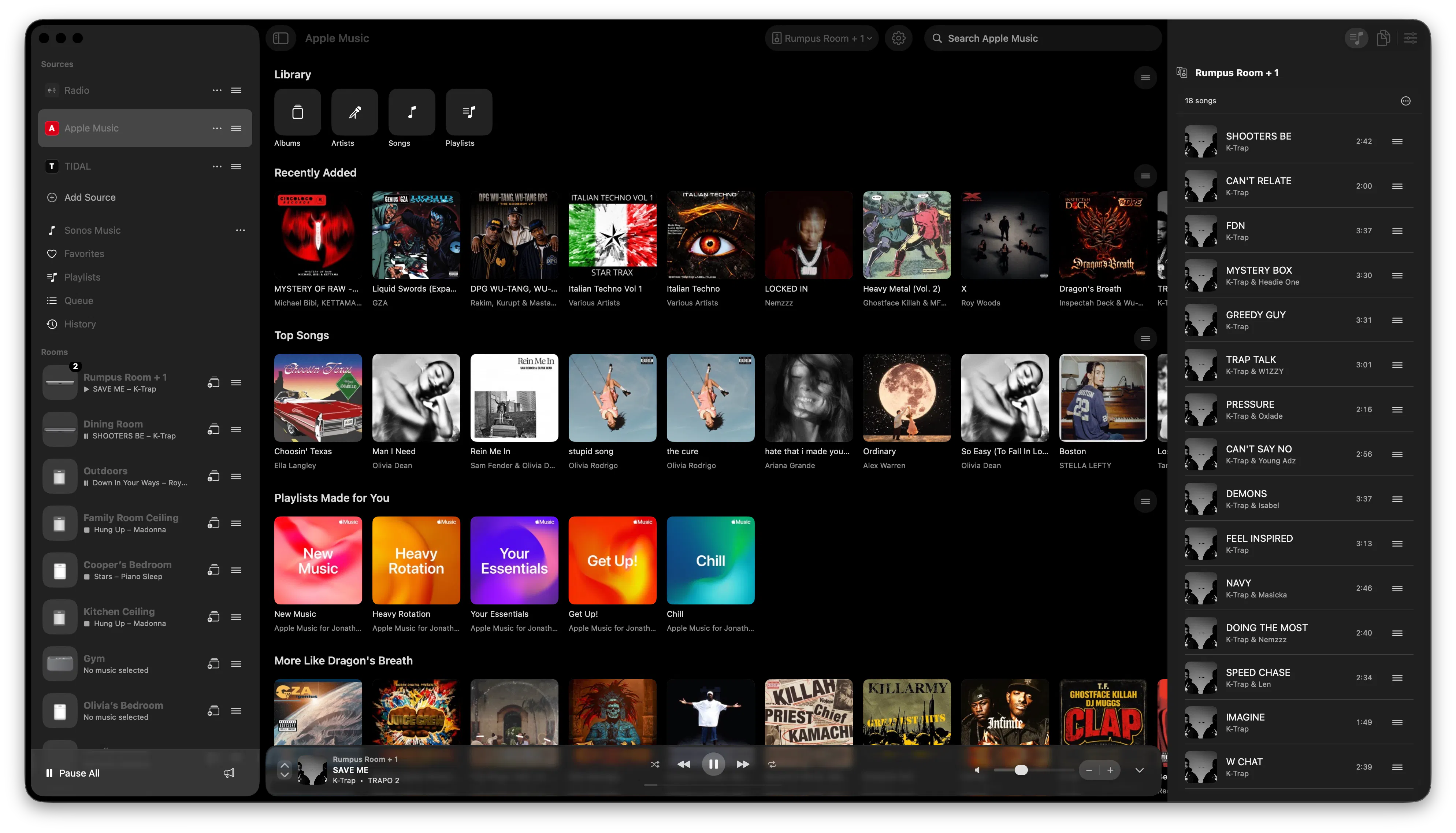This screenshot has height=833, width=1456.
Task: Click the reorder handle for Rumpus Room + 1
Action: click(236, 382)
